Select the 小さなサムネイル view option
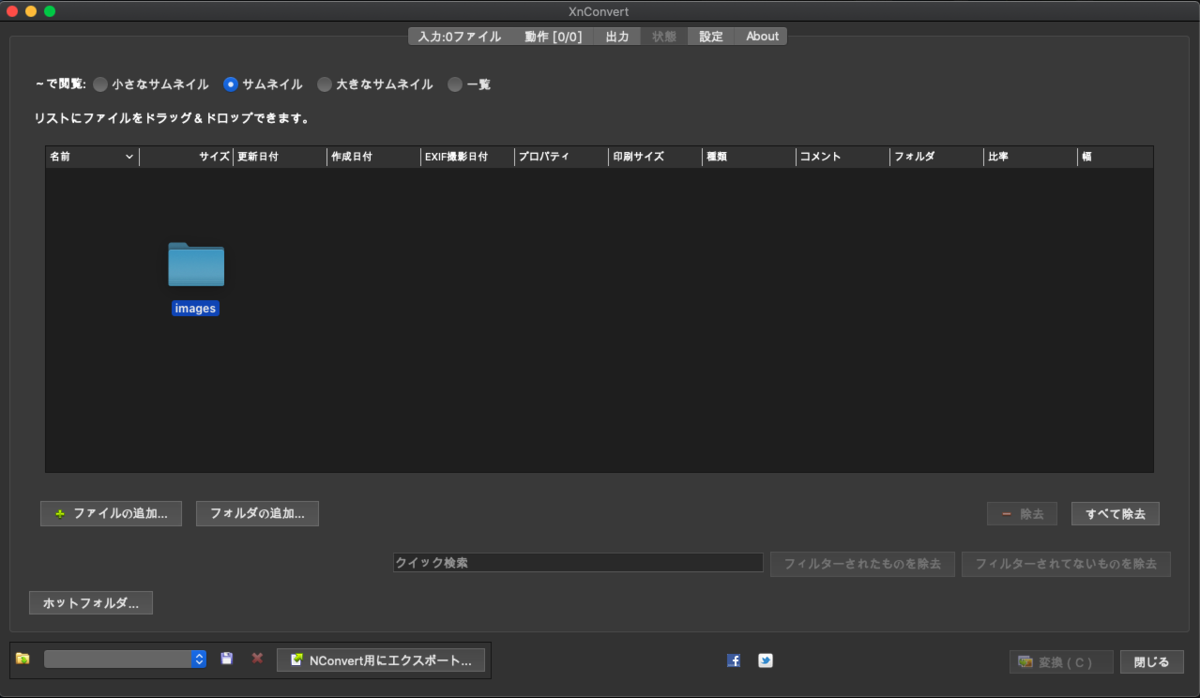This screenshot has width=1200, height=698. (x=100, y=84)
